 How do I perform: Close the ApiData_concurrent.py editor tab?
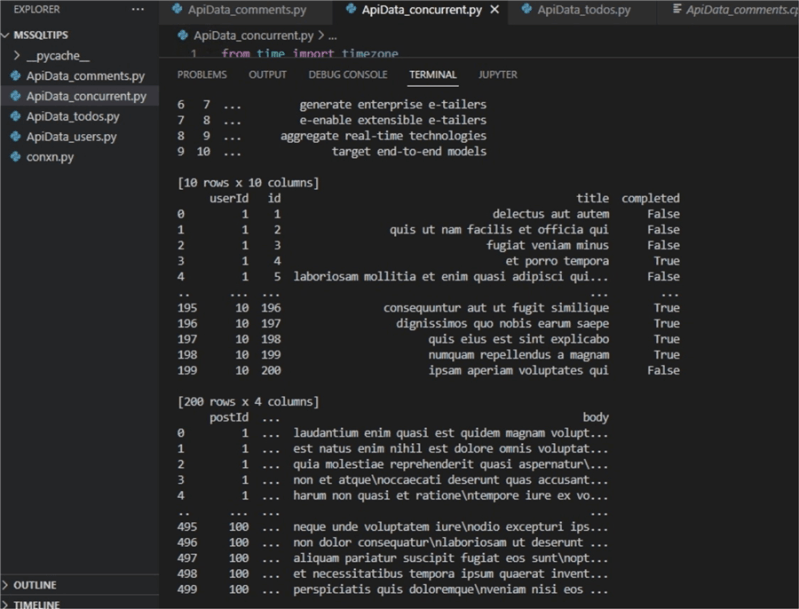(x=494, y=10)
